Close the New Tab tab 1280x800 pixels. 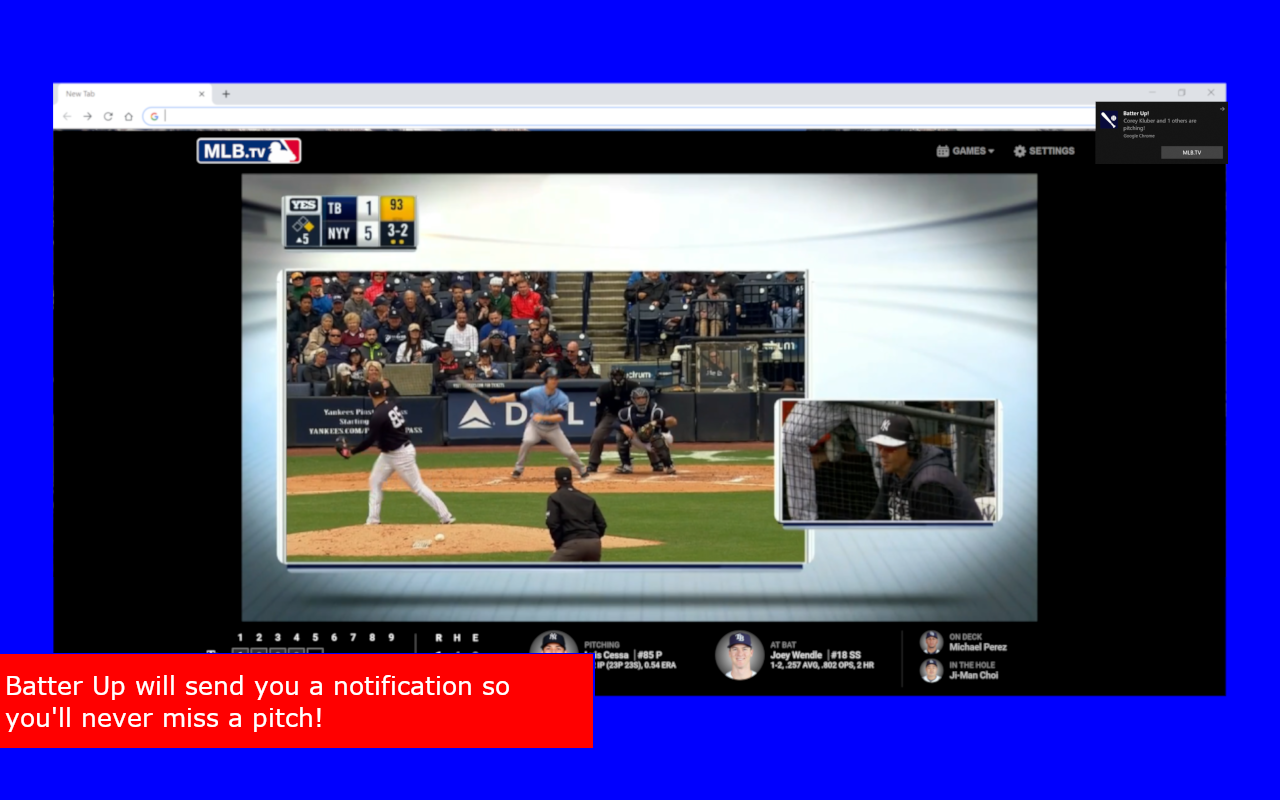pyautogui.click(x=201, y=94)
